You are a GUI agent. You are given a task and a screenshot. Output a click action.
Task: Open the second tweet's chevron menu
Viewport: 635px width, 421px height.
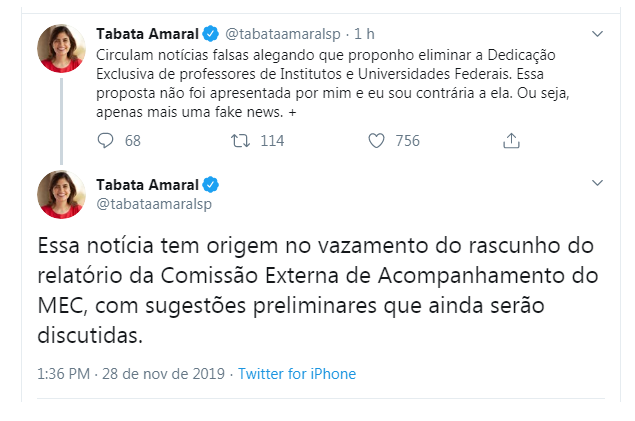(597, 184)
